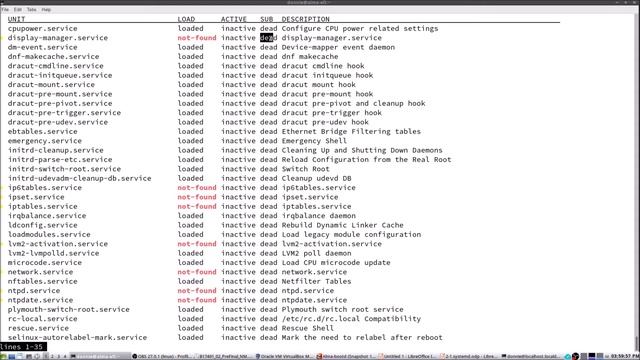The width and height of the screenshot is (640, 360).
Task: Switch to workspace 4 in the pager
Action: pyautogui.click(x=64, y=356)
